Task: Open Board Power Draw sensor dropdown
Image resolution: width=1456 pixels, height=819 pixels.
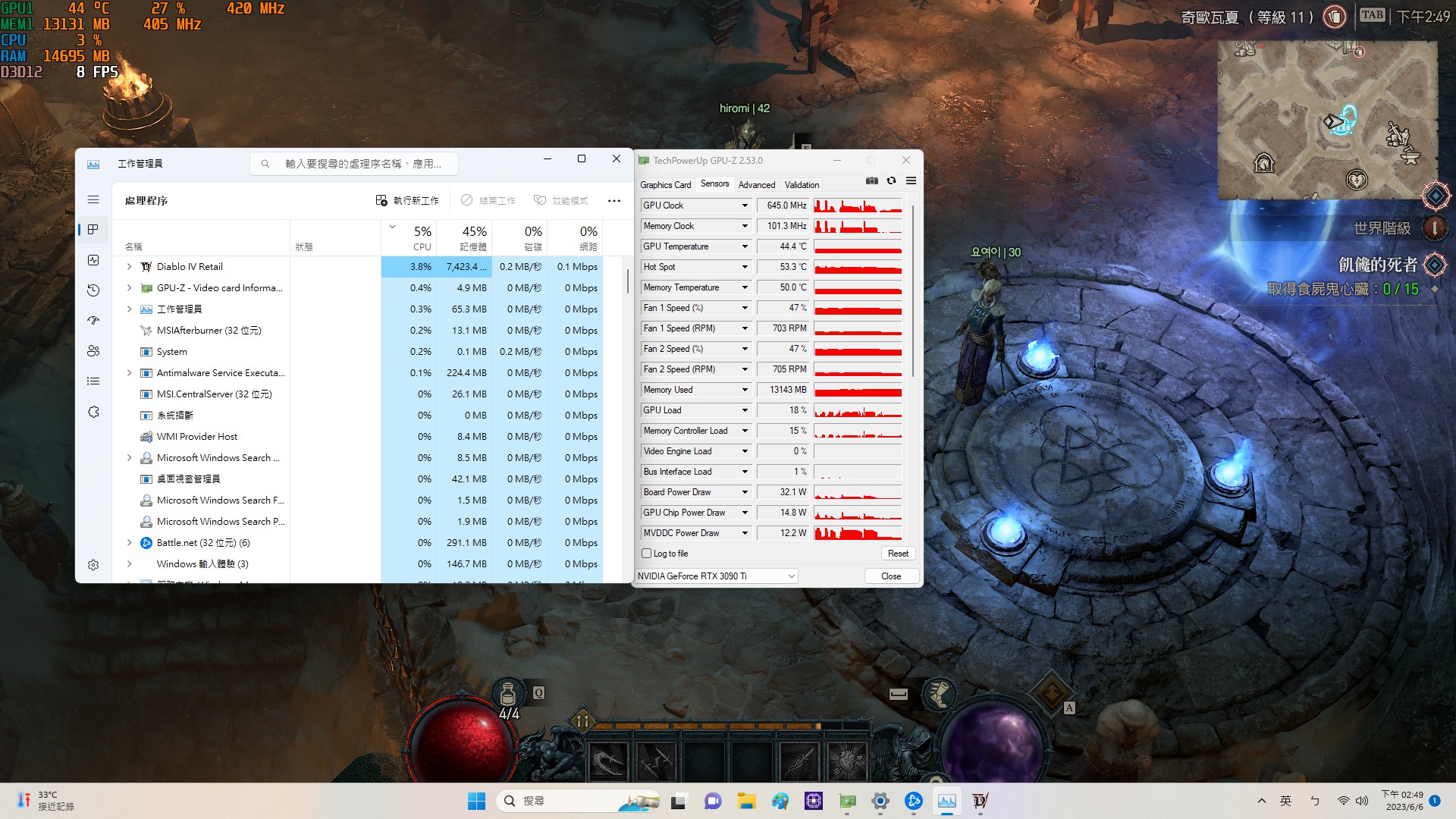Action: (x=745, y=492)
